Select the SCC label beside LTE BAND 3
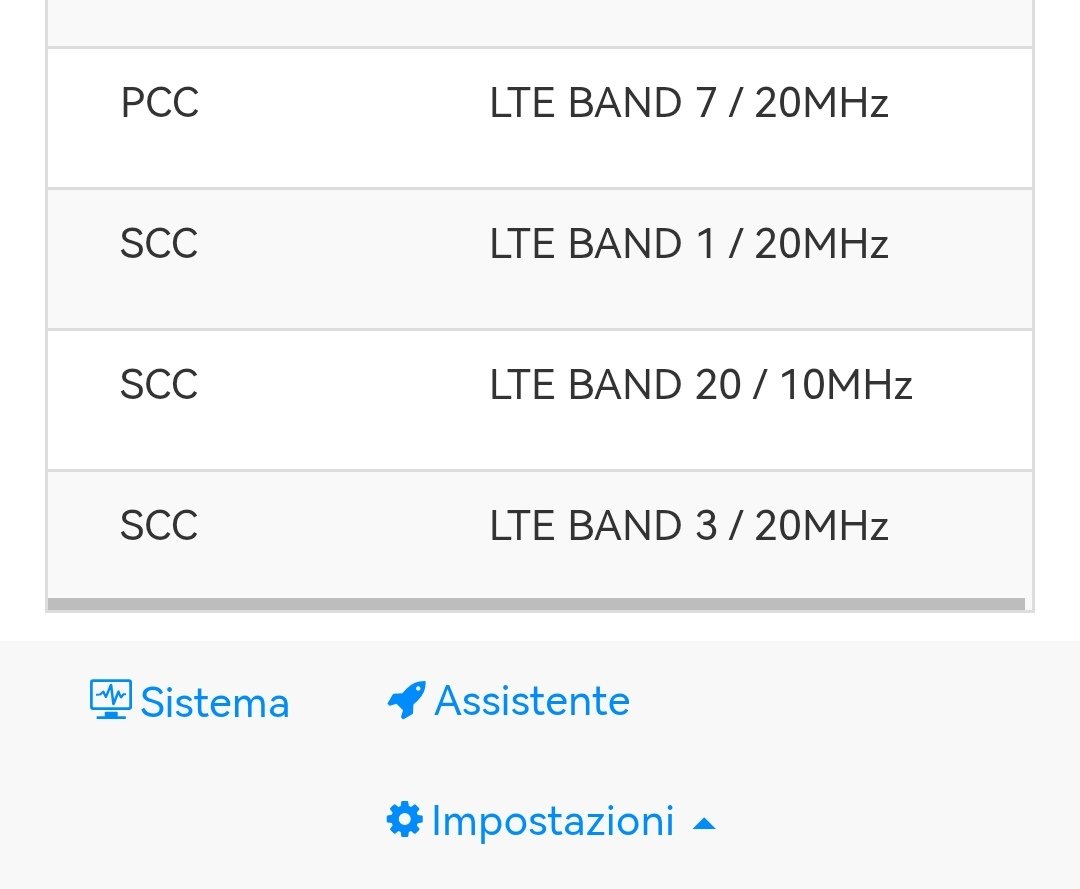 [x=159, y=526]
